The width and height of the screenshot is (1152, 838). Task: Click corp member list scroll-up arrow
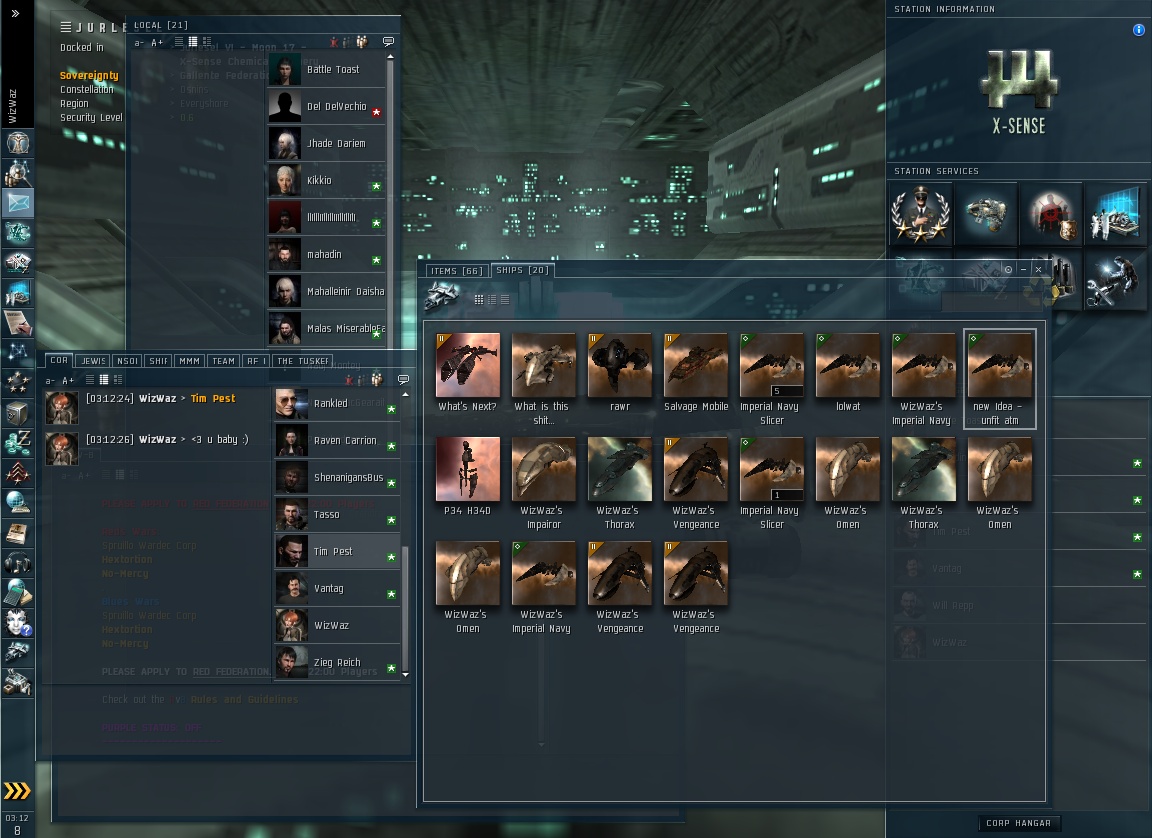tap(405, 394)
